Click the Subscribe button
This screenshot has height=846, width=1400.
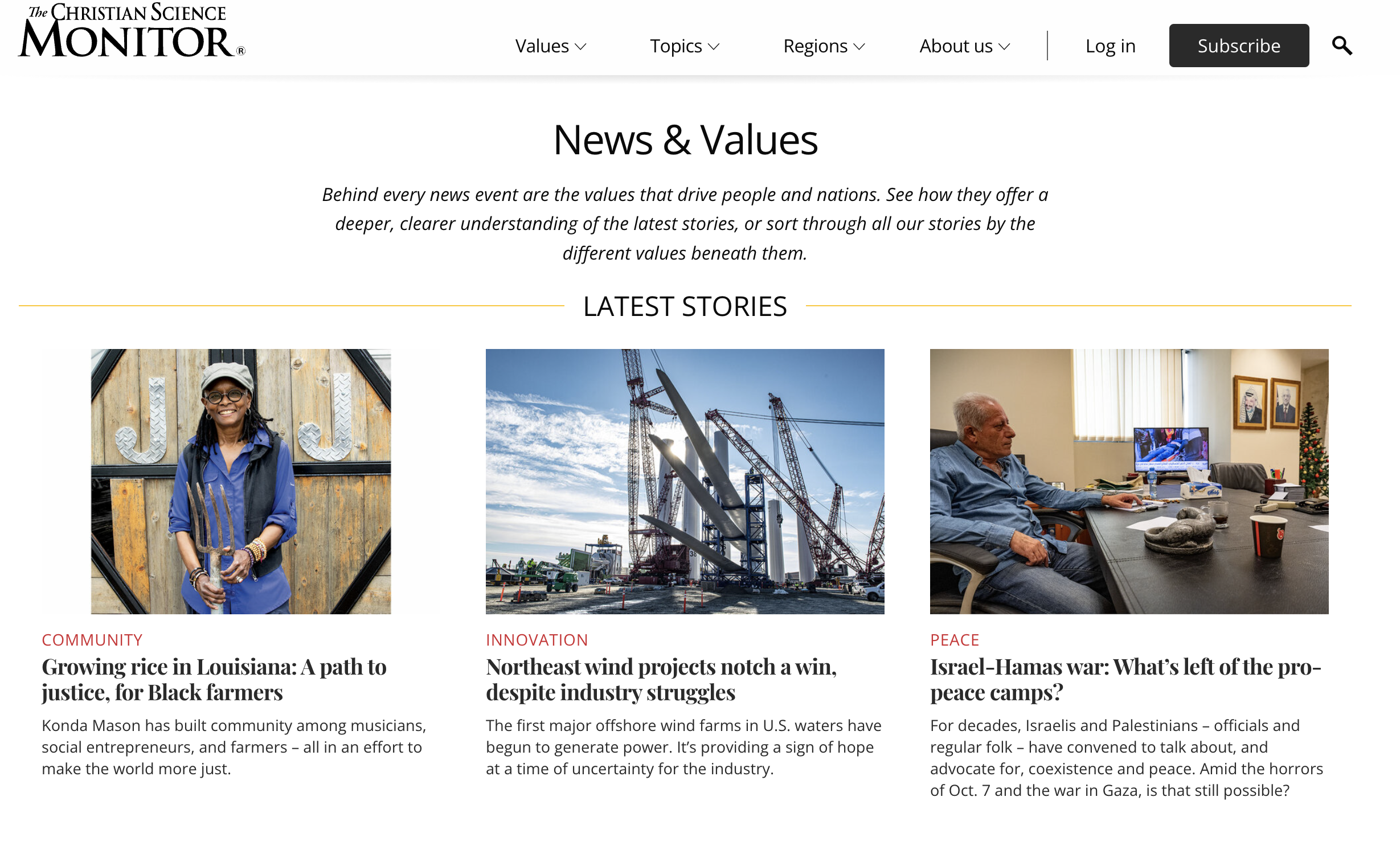(1238, 46)
